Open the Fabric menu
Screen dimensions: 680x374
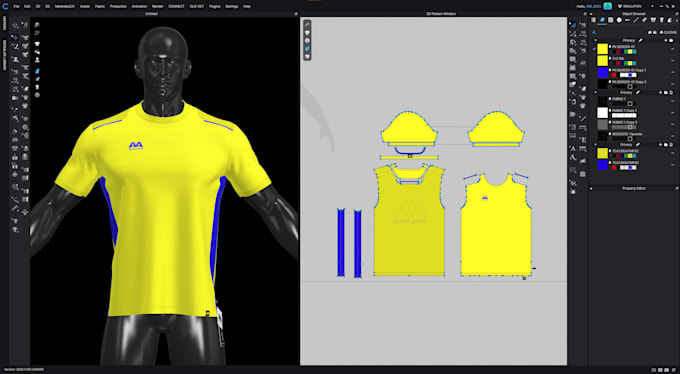coord(100,7)
